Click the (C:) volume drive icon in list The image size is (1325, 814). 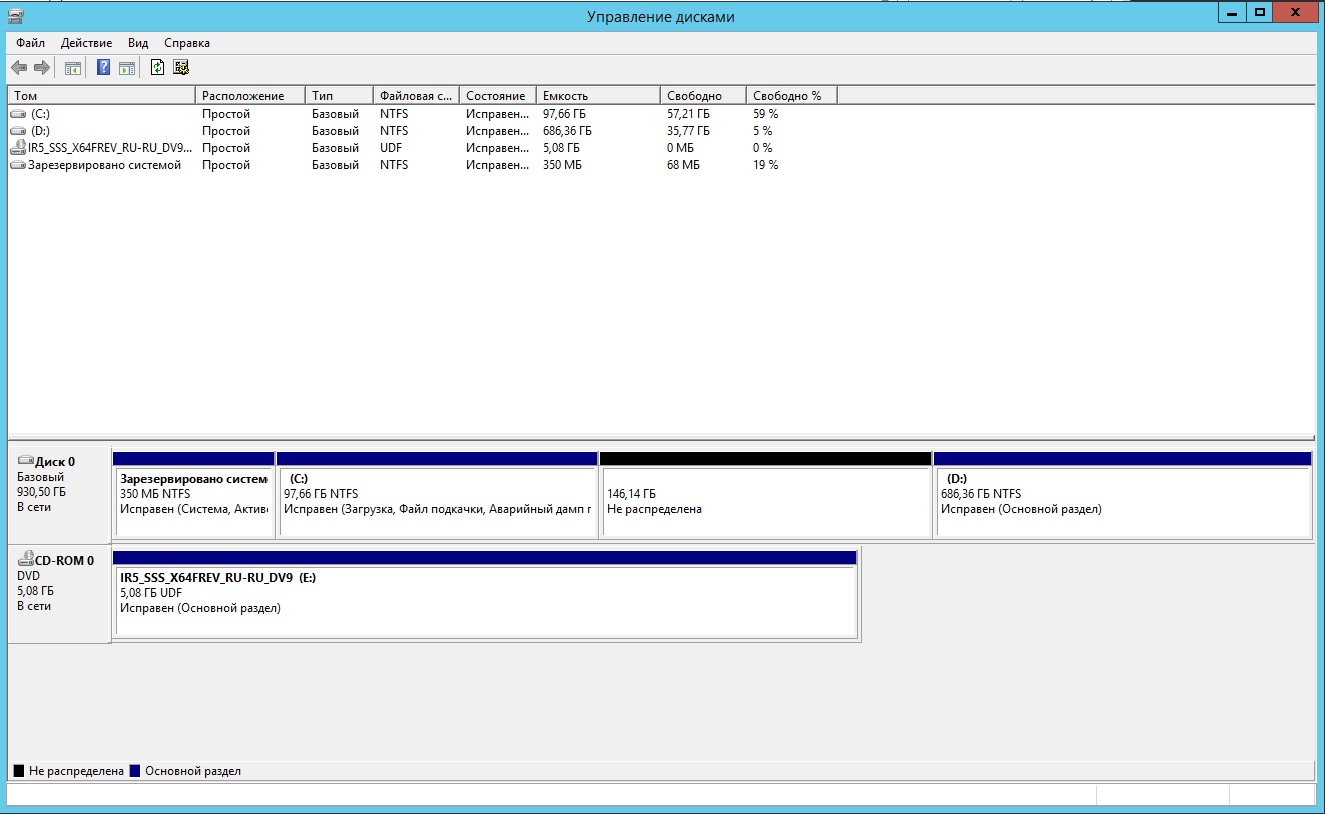coord(18,114)
